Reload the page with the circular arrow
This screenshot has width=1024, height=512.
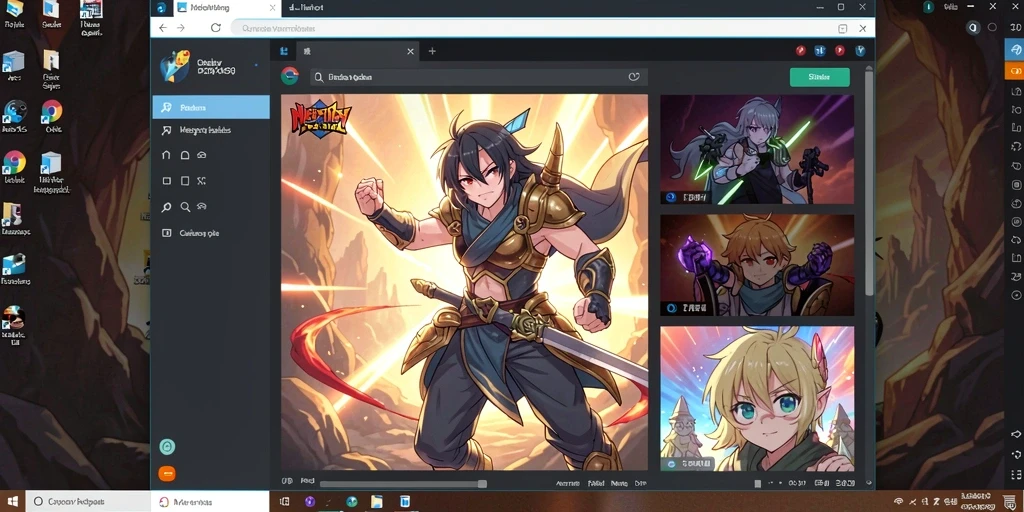(216, 28)
